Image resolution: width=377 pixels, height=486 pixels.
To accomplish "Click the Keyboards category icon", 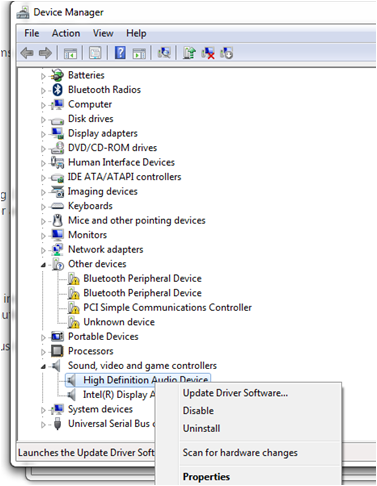I will [x=57, y=206].
